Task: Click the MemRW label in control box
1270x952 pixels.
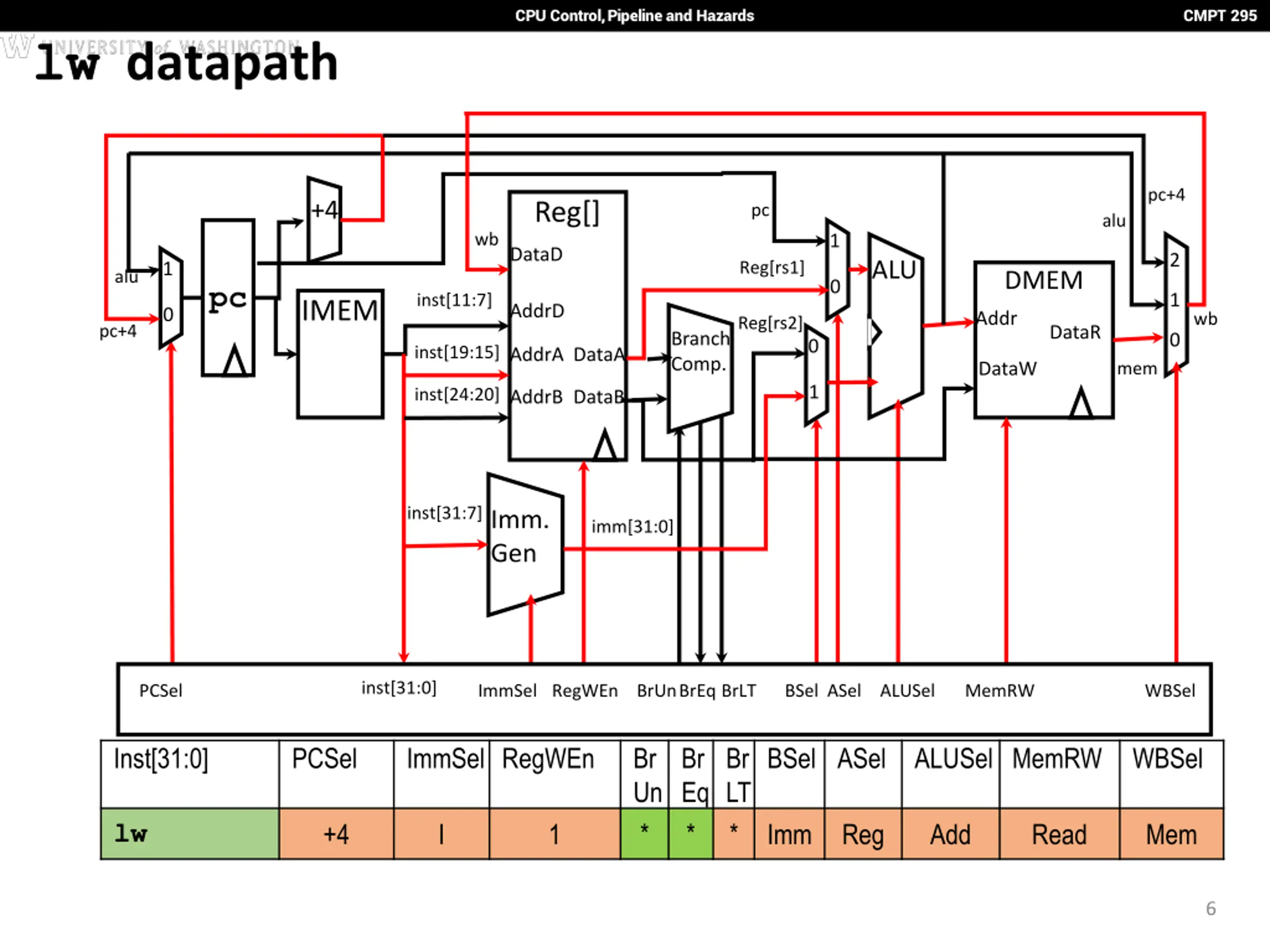Action: click(1000, 690)
